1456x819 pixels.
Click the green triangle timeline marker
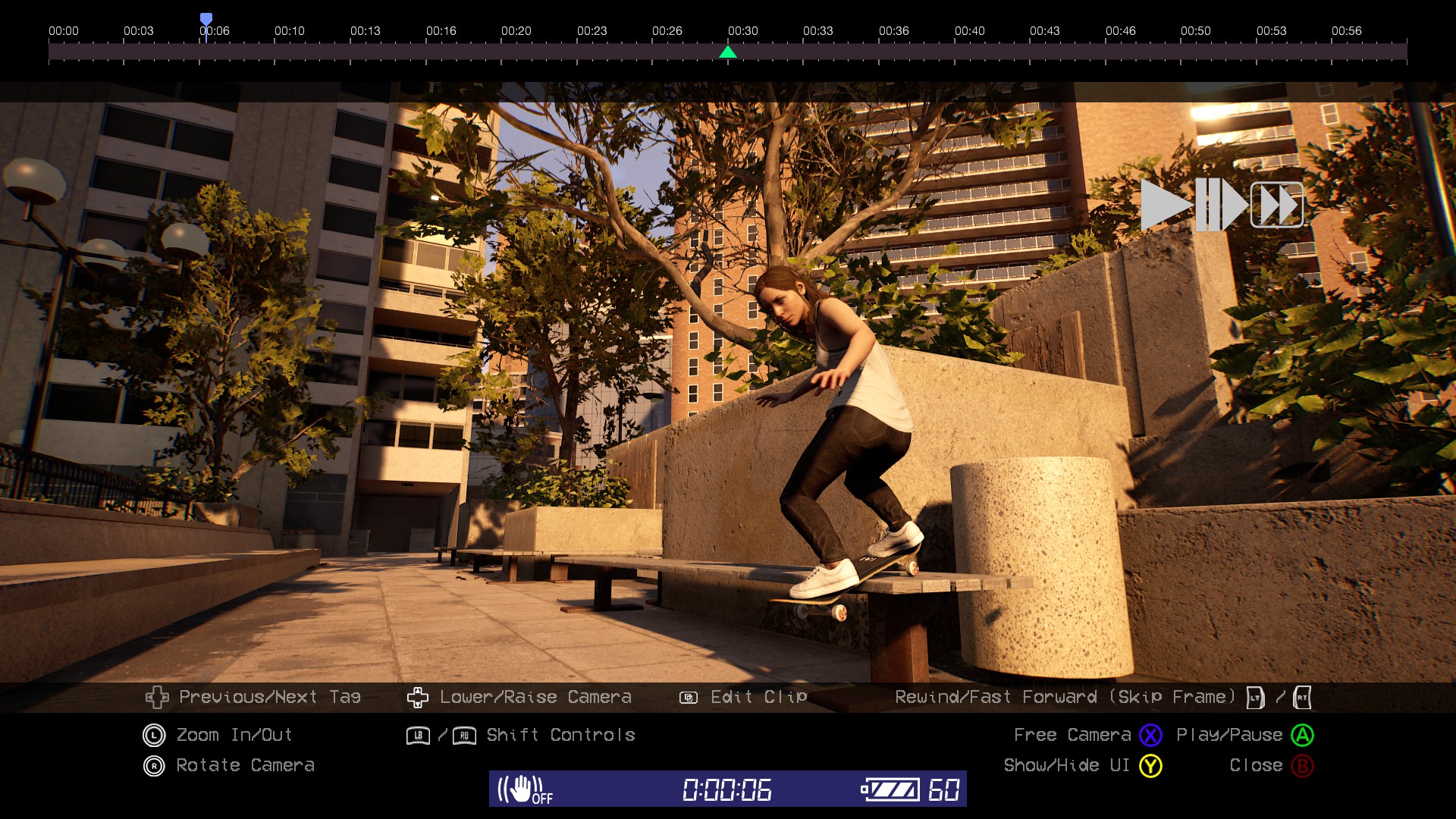point(728,52)
